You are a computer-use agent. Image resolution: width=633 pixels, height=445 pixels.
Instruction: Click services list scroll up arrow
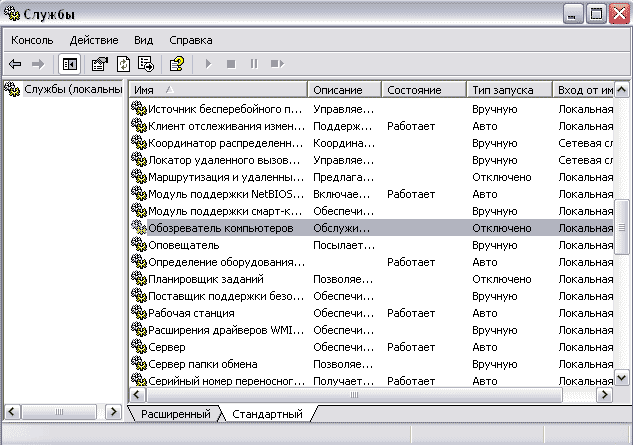point(622,89)
